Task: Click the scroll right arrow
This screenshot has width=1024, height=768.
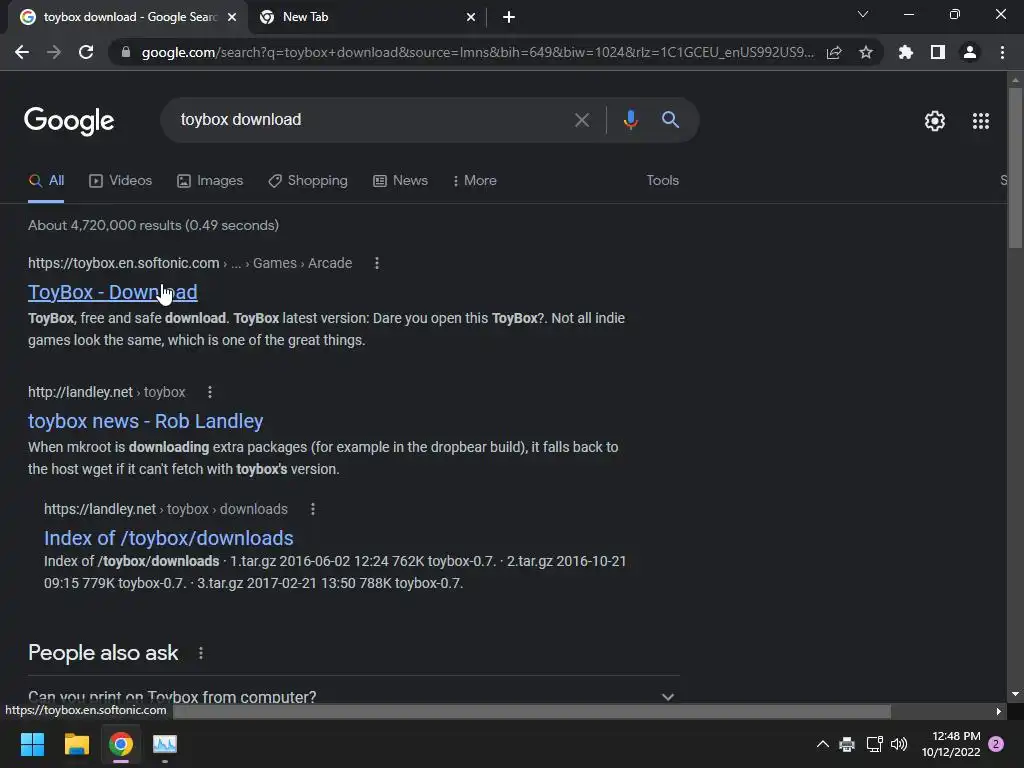Action: pyautogui.click(x=999, y=711)
